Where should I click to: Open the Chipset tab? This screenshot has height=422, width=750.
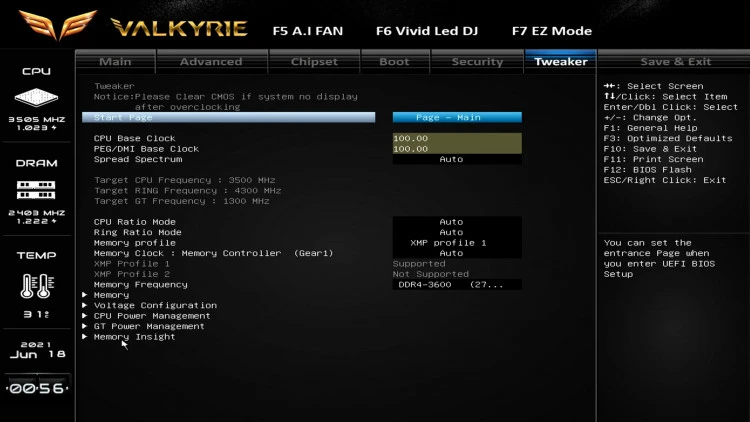click(x=314, y=61)
